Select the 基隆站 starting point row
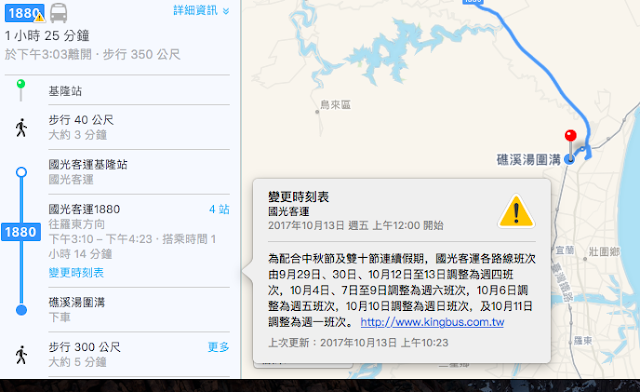This screenshot has height=392, width=640. coord(139,91)
